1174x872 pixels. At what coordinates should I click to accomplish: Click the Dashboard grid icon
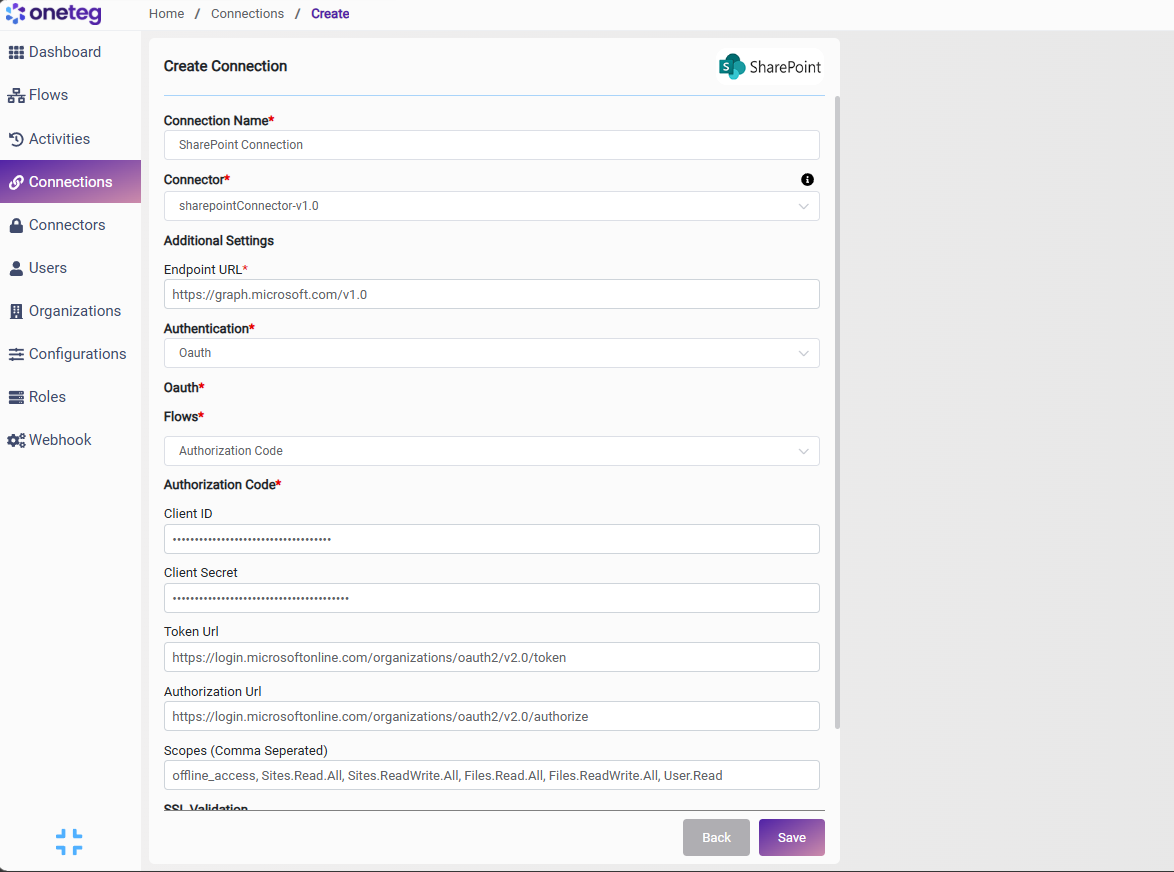pyautogui.click(x=16, y=52)
